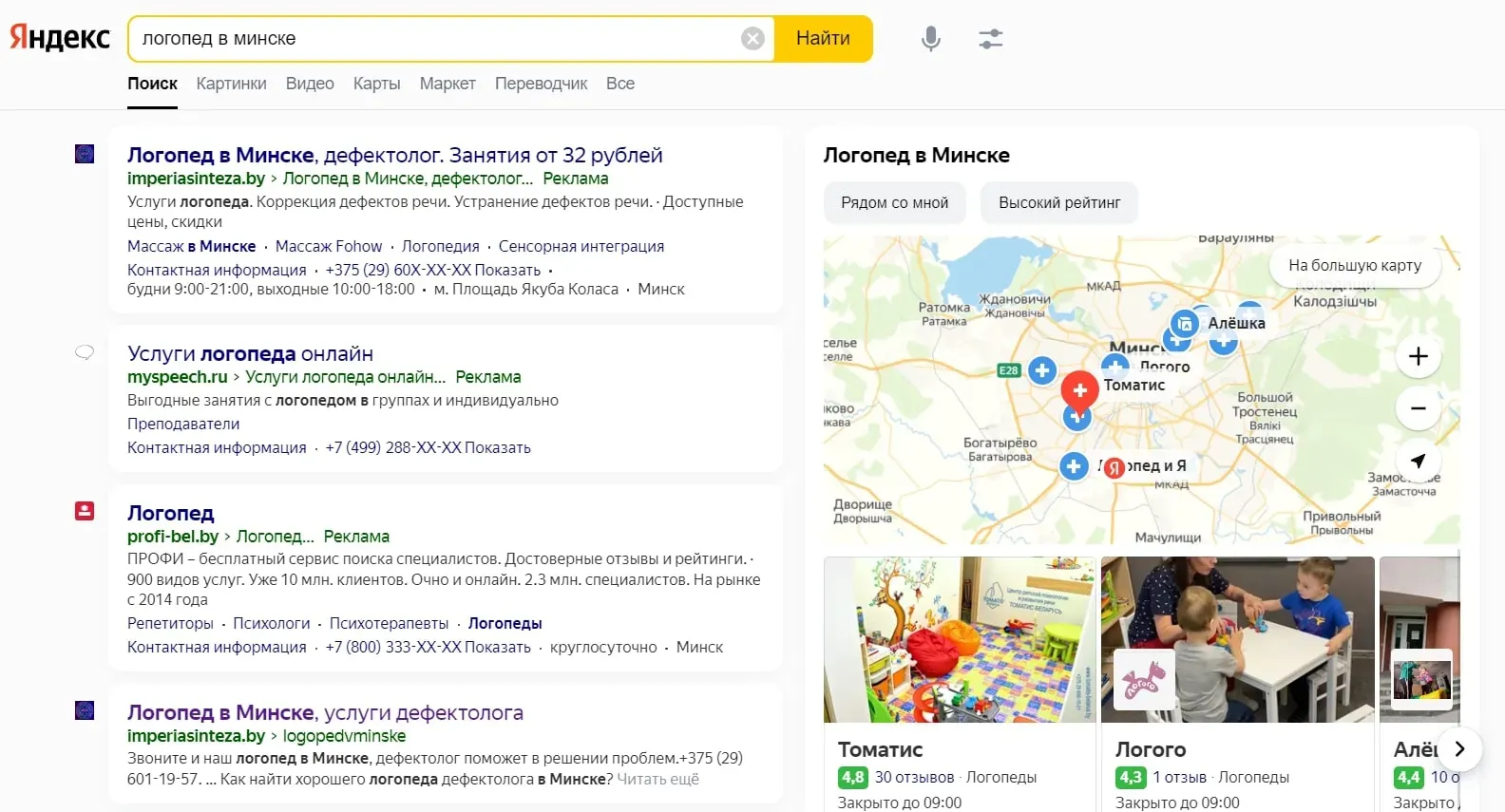
Task: Open Томатис '30 отзывов' reviews
Action: [914, 777]
